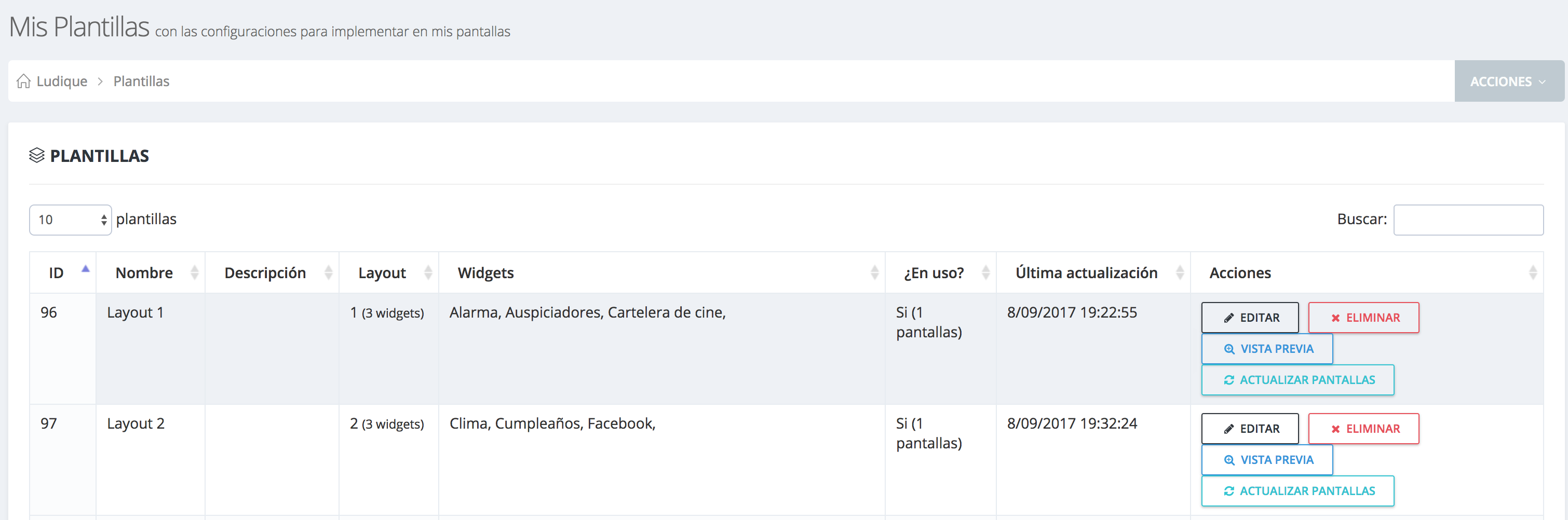Open the plantillas per page selector
Image resolution: width=1568 pixels, height=520 pixels.
[x=71, y=220]
